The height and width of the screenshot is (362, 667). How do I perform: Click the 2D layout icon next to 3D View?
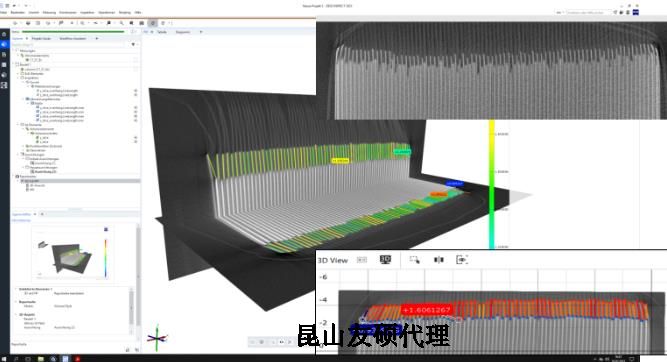click(x=362, y=259)
